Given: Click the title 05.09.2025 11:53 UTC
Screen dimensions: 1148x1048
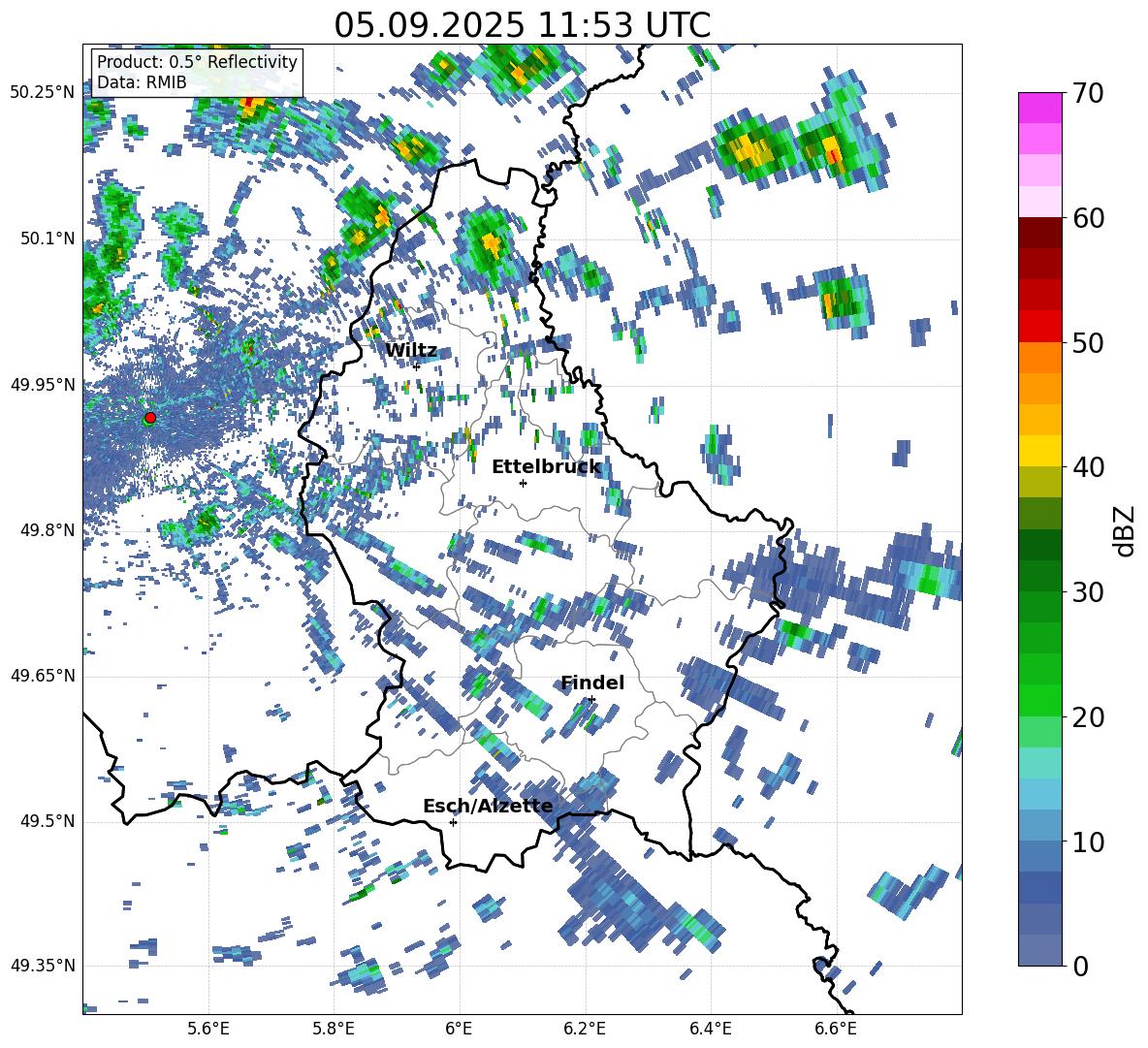Looking at the screenshot, I should coord(522,25).
